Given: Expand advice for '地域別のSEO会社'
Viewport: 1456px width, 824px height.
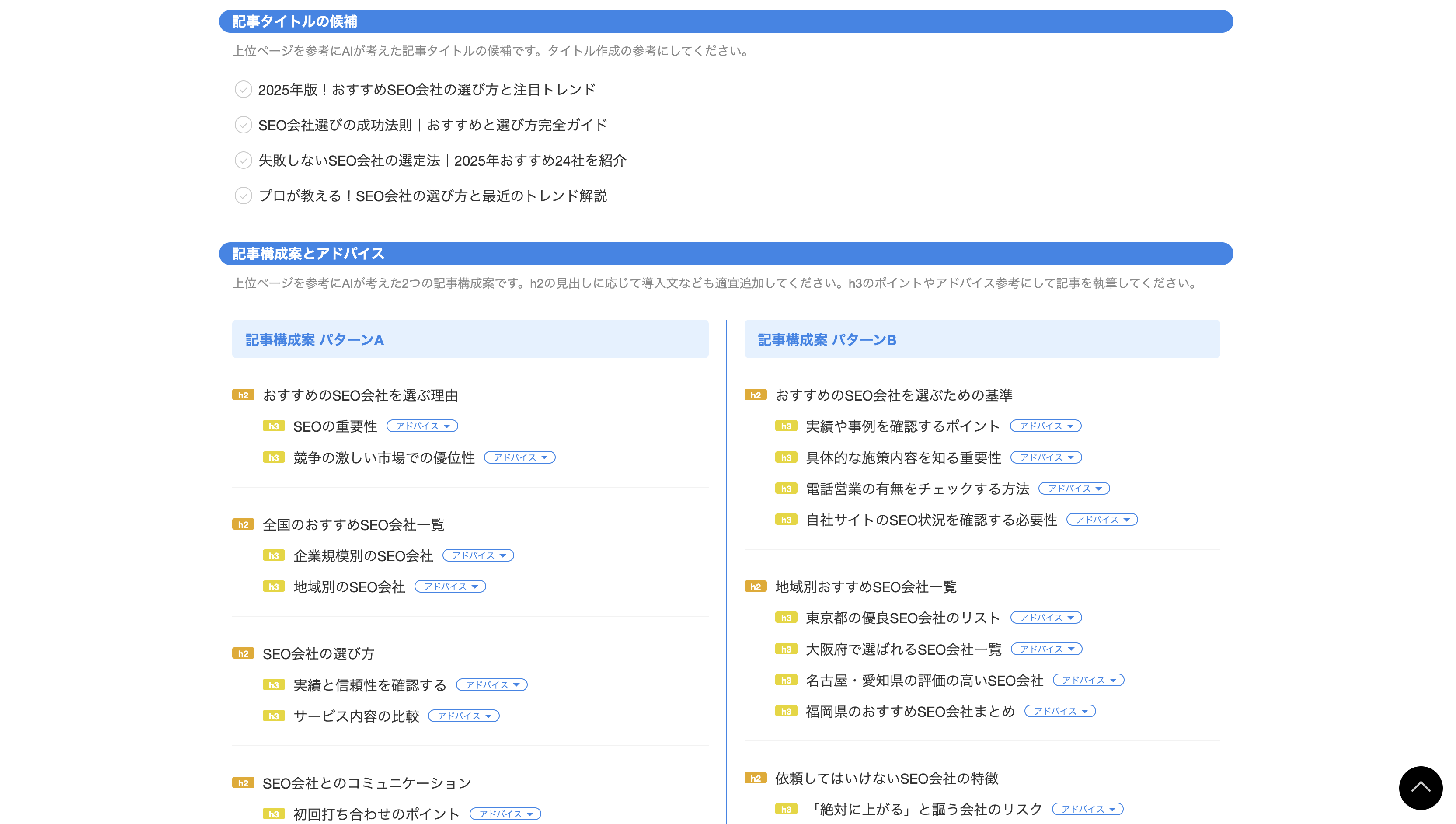Looking at the screenshot, I should tap(450, 587).
